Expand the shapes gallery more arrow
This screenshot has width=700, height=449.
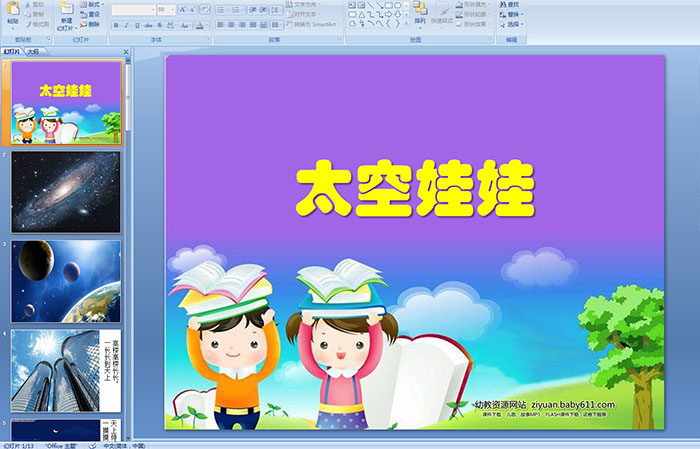(x=406, y=23)
